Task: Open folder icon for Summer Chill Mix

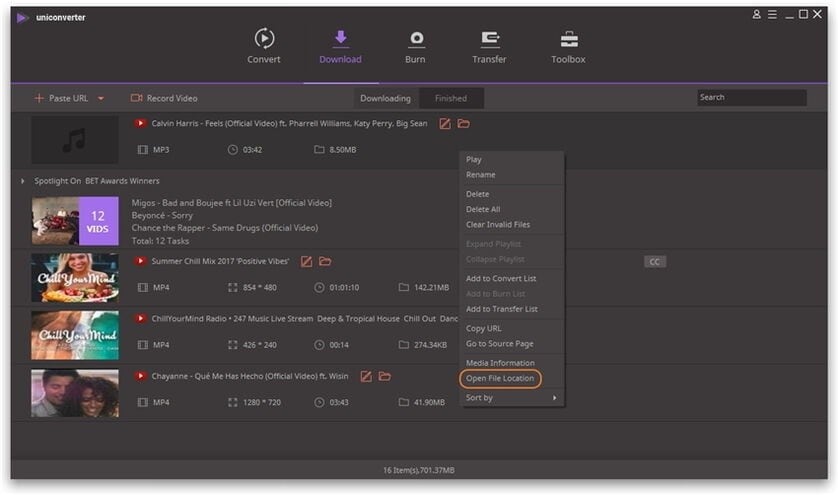Action: click(325, 261)
